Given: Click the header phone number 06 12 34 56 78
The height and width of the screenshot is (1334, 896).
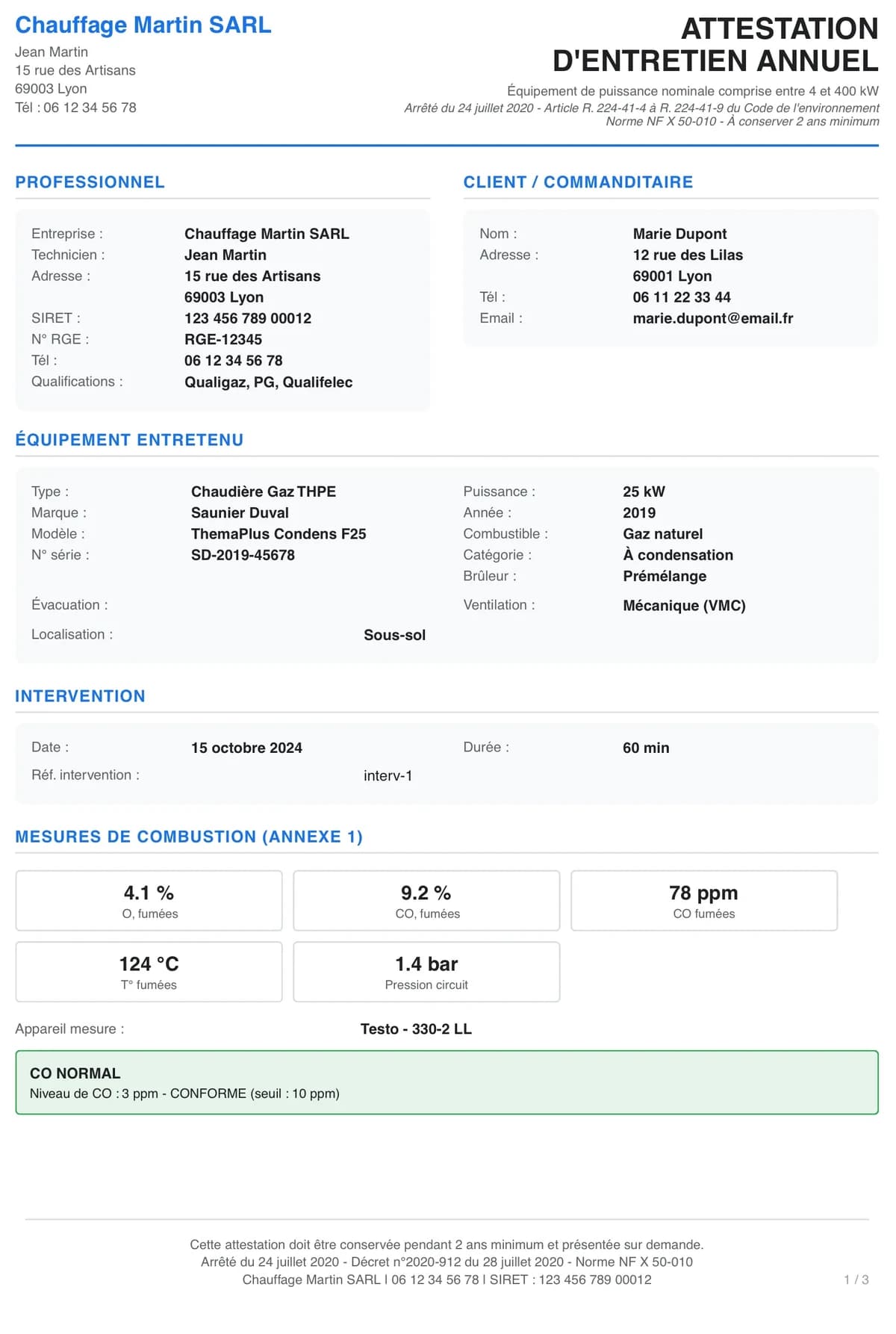Looking at the screenshot, I should [x=90, y=108].
